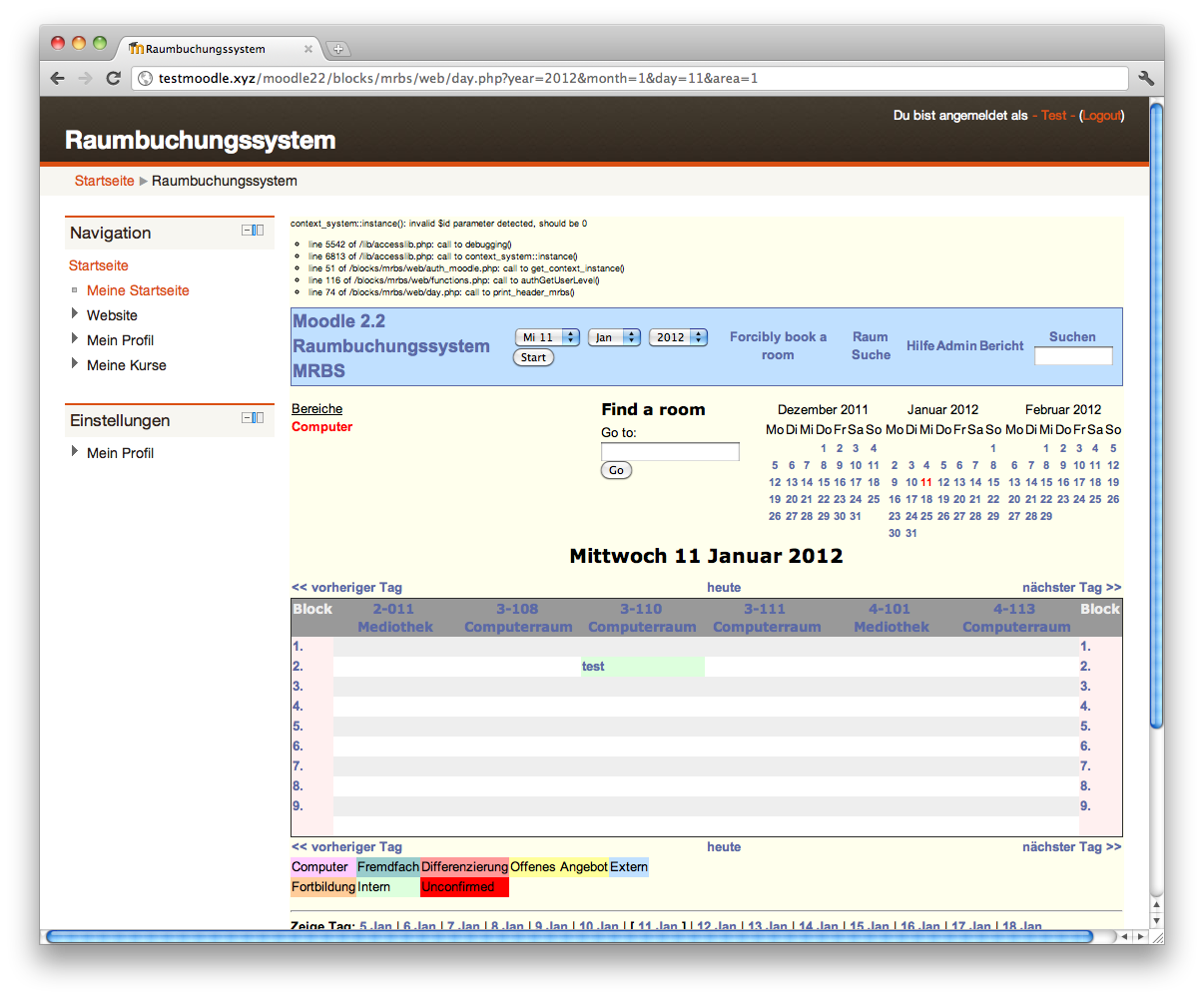Click the Go button

[x=616, y=470]
